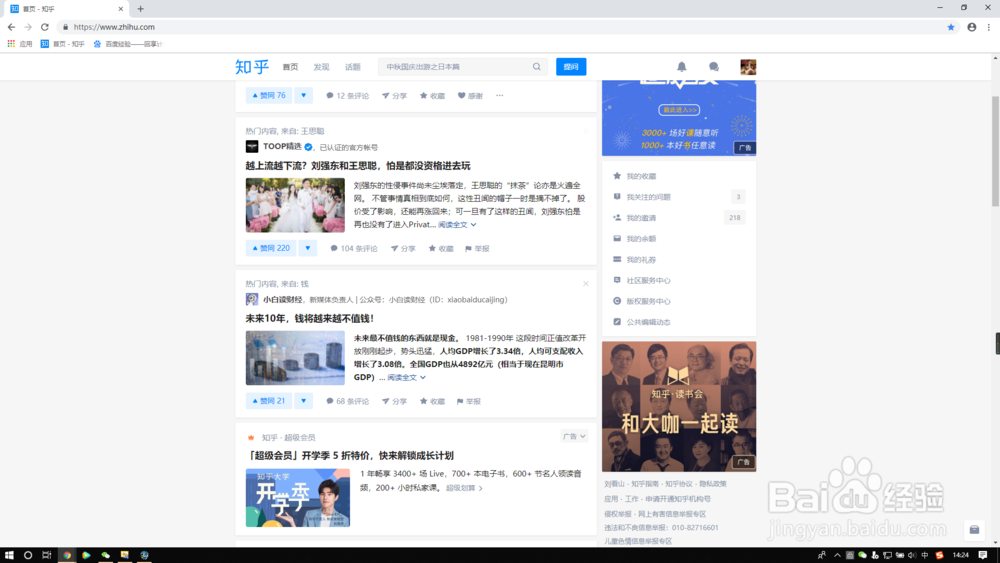This screenshot has height=563, width=1000.
Task: Switch to the 发现 nav tab
Action: pos(321,67)
